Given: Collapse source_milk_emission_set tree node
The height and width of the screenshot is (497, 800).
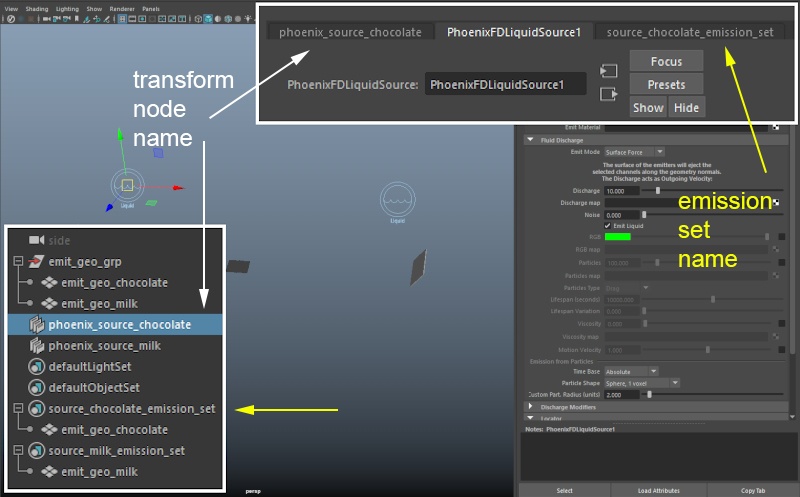Looking at the screenshot, I should pos(18,451).
